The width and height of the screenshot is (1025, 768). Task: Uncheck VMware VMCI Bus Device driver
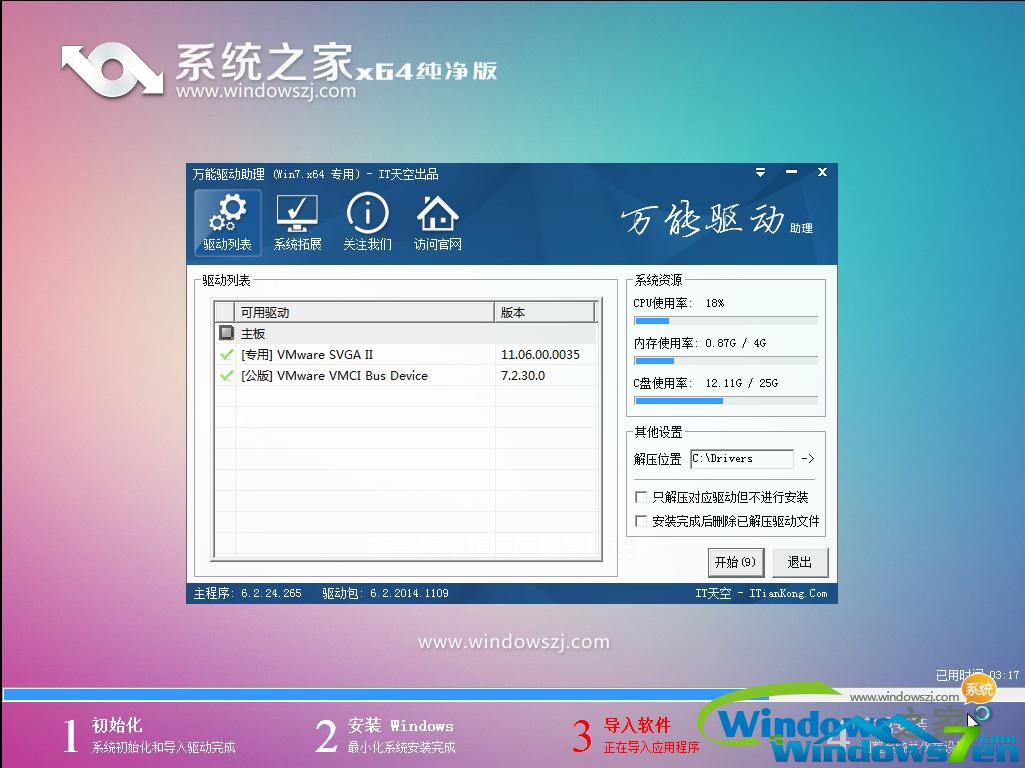pyautogui.click(x=226, y=375)
